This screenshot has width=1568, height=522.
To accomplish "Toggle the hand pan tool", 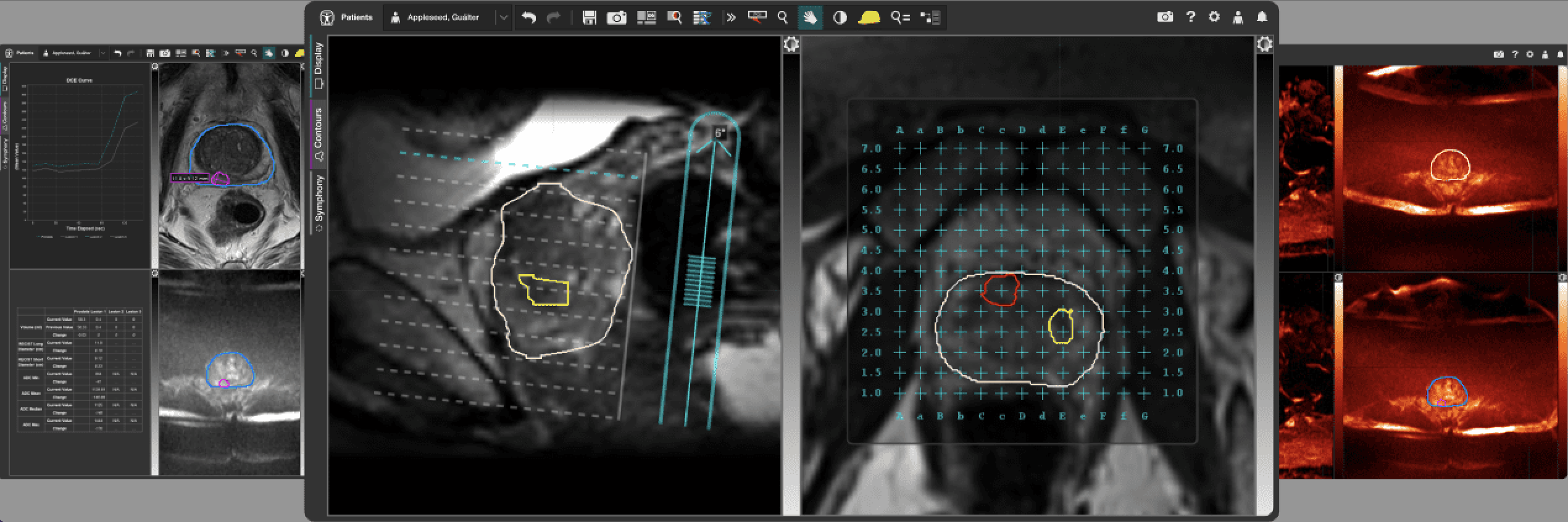I will point(810,18).
